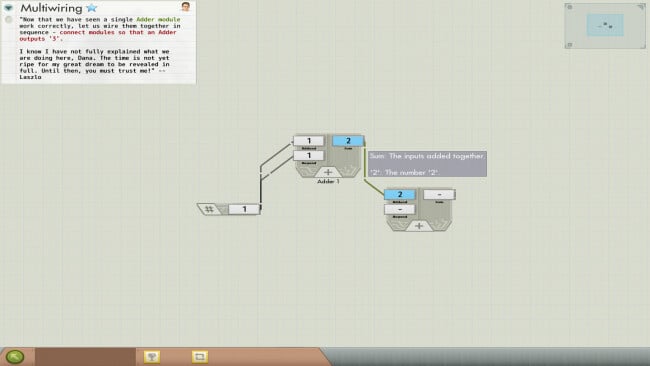This screenshot has height=366, width=650.
Task: Click Adder 1's blue Sum output '2'
Action: coord(348,141)
